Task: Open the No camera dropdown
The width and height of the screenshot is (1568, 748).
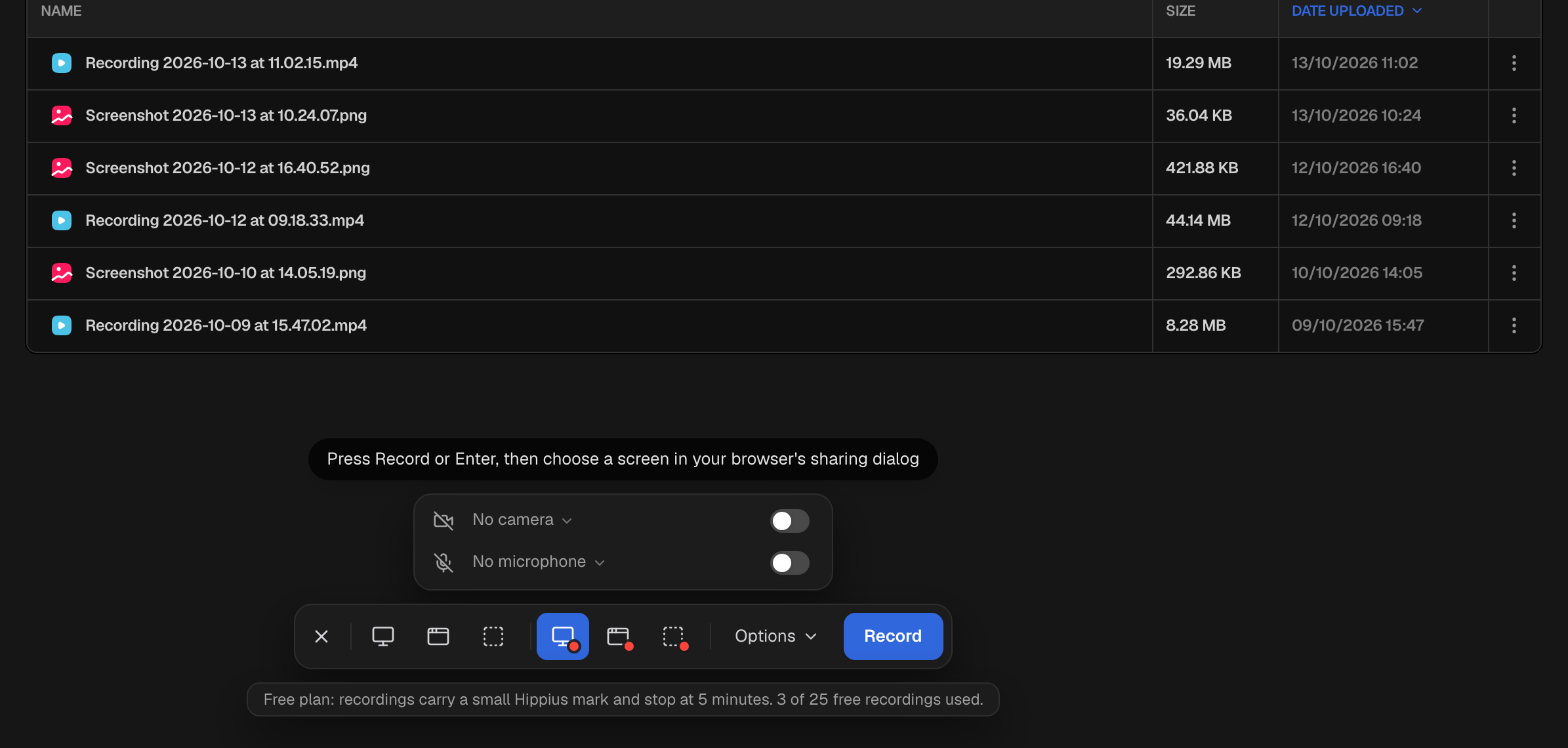Action: (x=522, y=520)
